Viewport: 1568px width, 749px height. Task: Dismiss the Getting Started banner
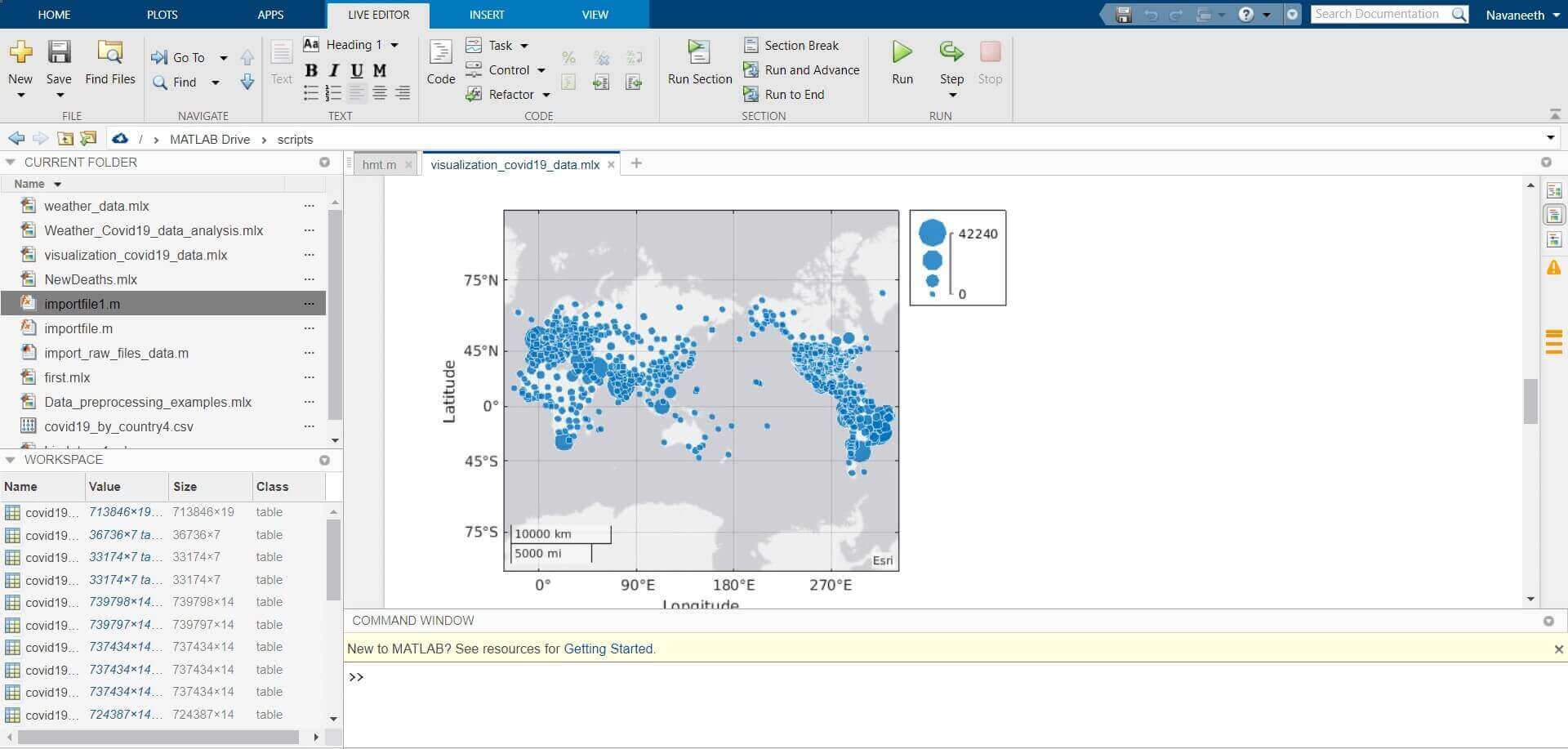pos(1559,649)
